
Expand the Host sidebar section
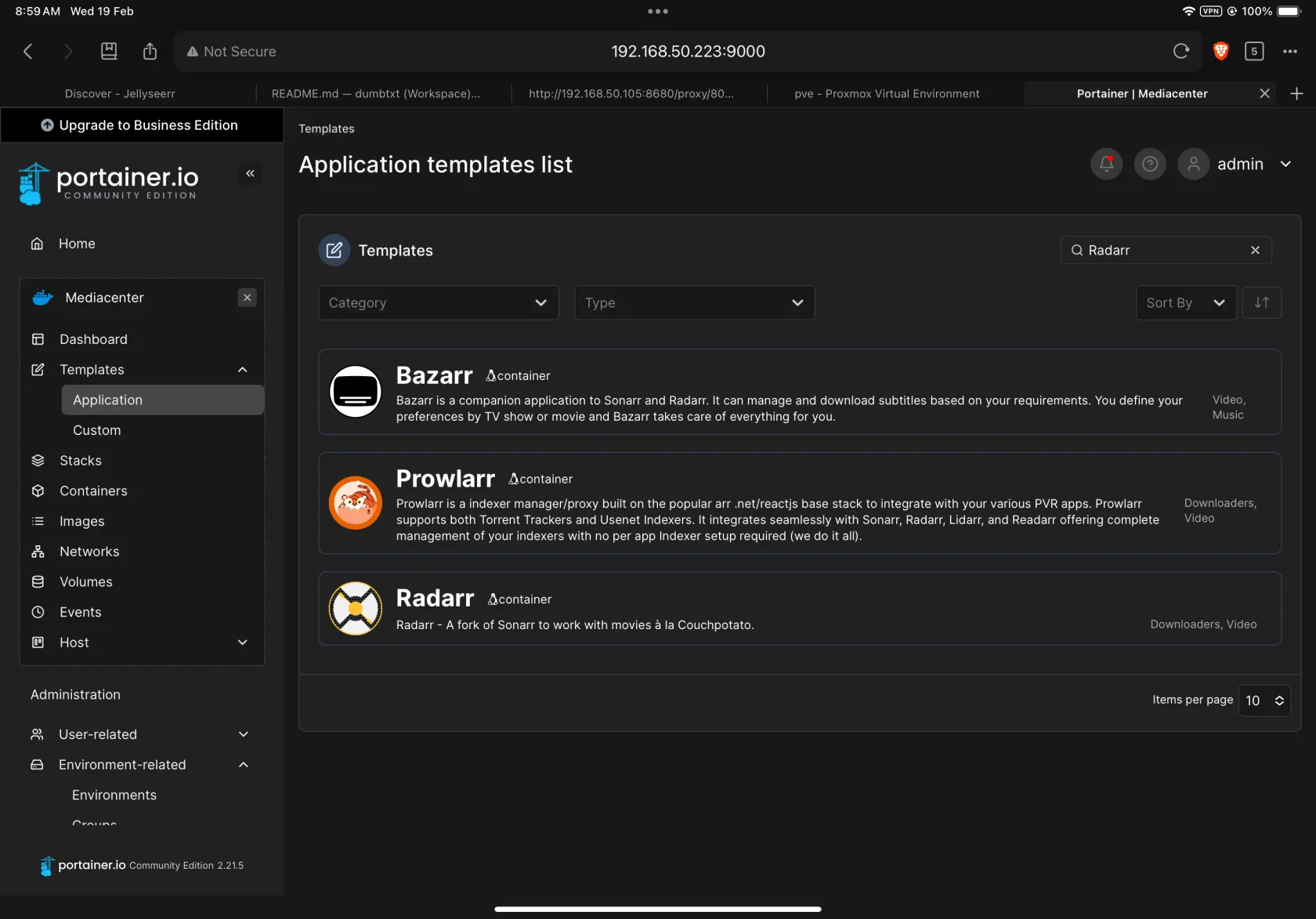[x=243, y=642]
